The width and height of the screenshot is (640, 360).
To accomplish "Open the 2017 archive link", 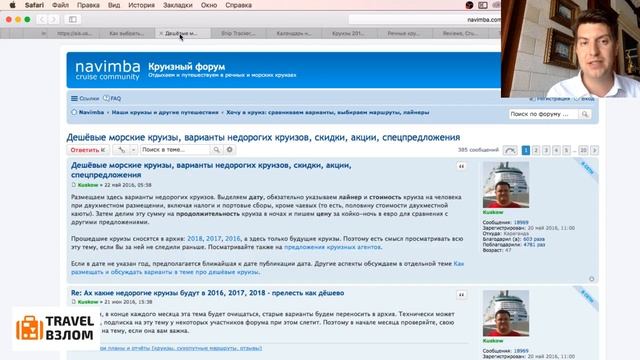I will (x=213, y=239).
